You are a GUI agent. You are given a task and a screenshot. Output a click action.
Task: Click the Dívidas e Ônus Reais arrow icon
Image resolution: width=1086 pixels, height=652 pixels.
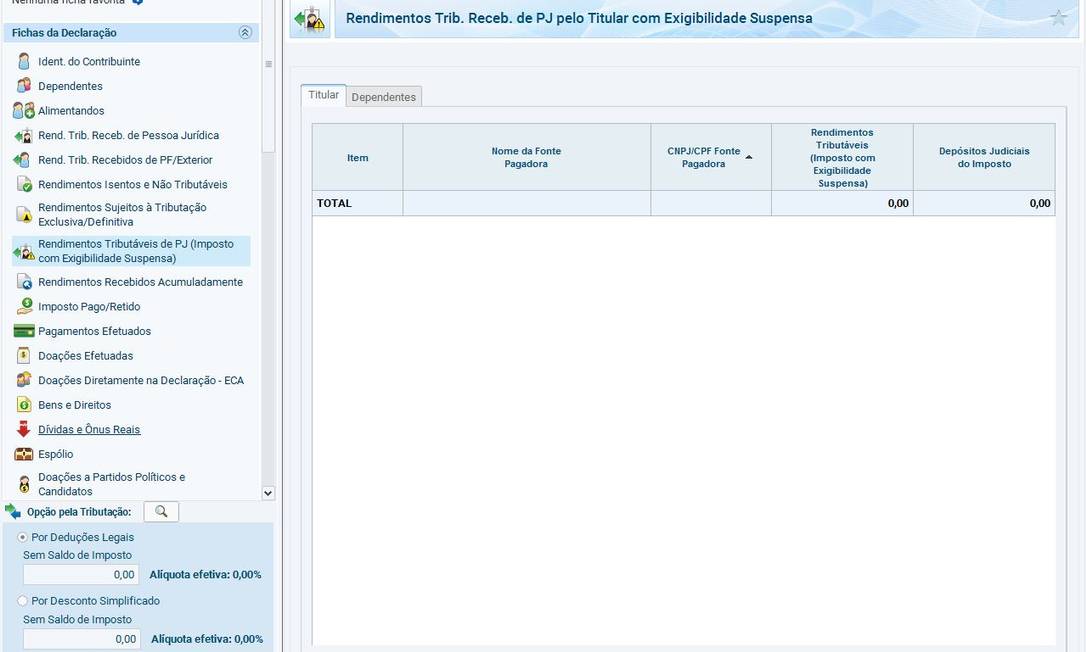24,430
